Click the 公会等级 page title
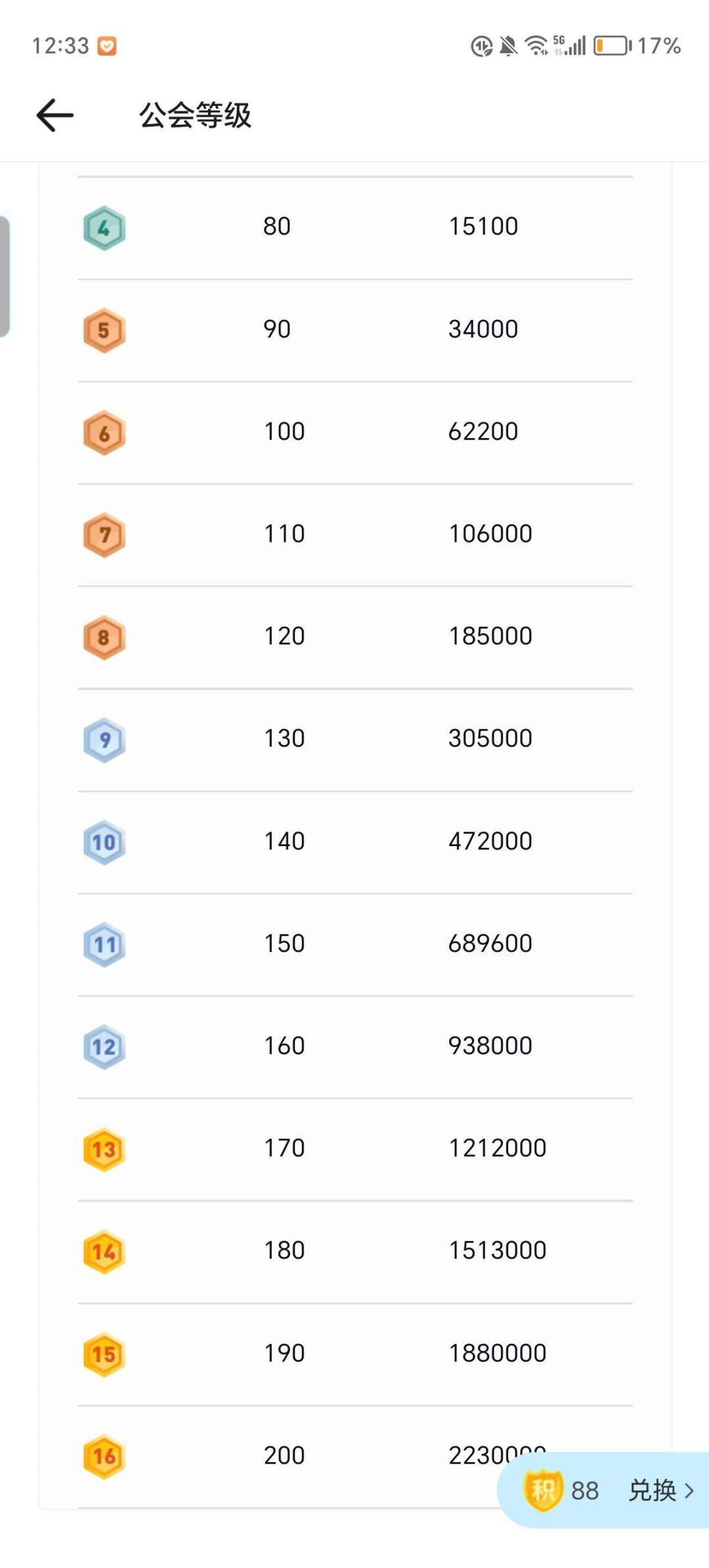This screenshot has width=709, height=1568. tap(195, 116)
